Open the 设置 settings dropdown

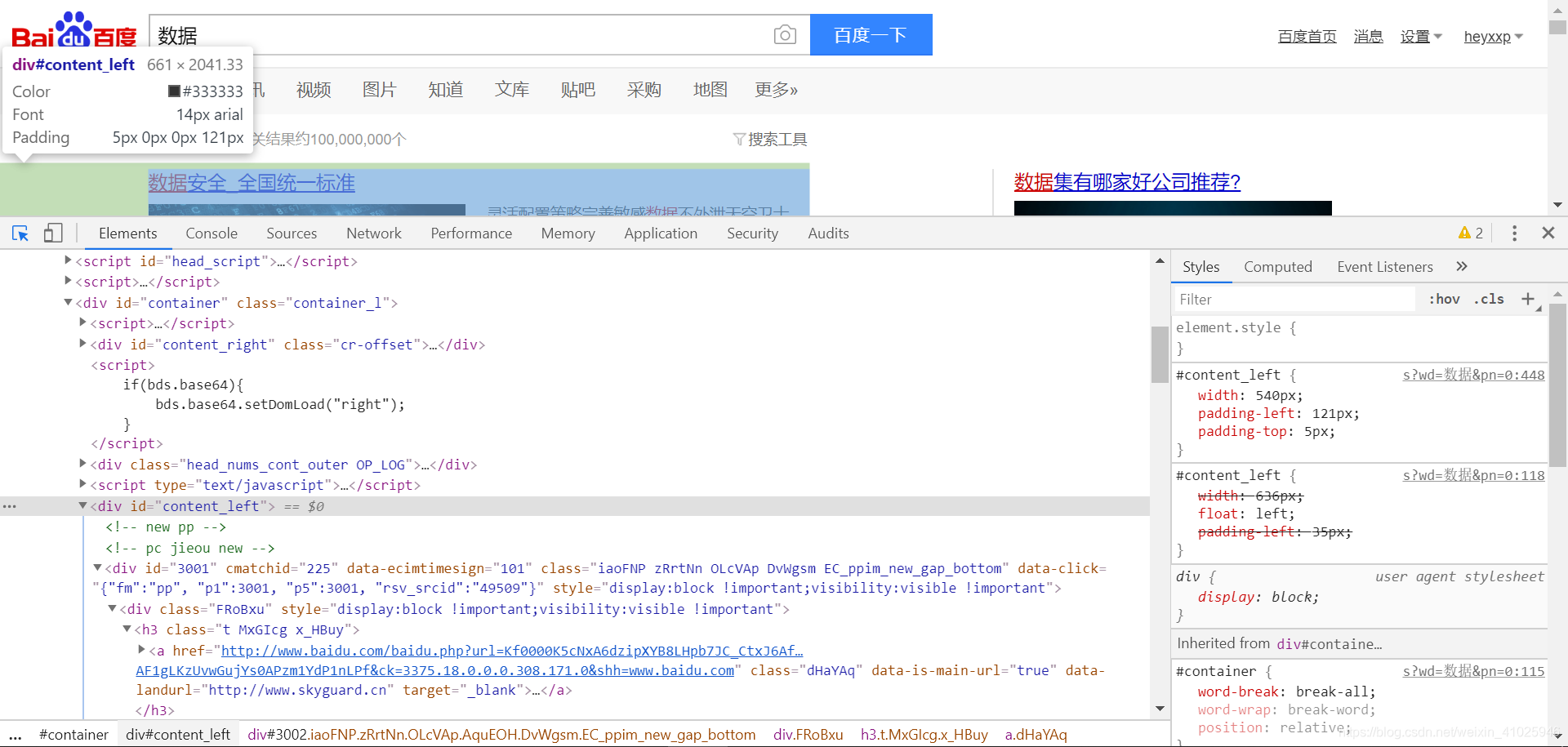[1421, 37]
